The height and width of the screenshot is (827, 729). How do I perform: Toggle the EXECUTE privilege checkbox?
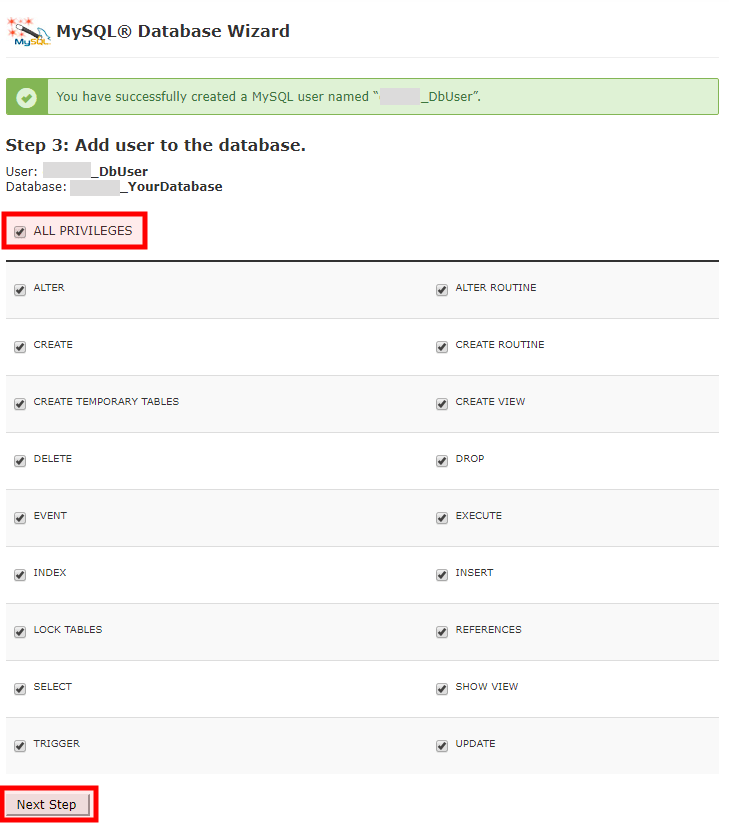tap(442, 518)
